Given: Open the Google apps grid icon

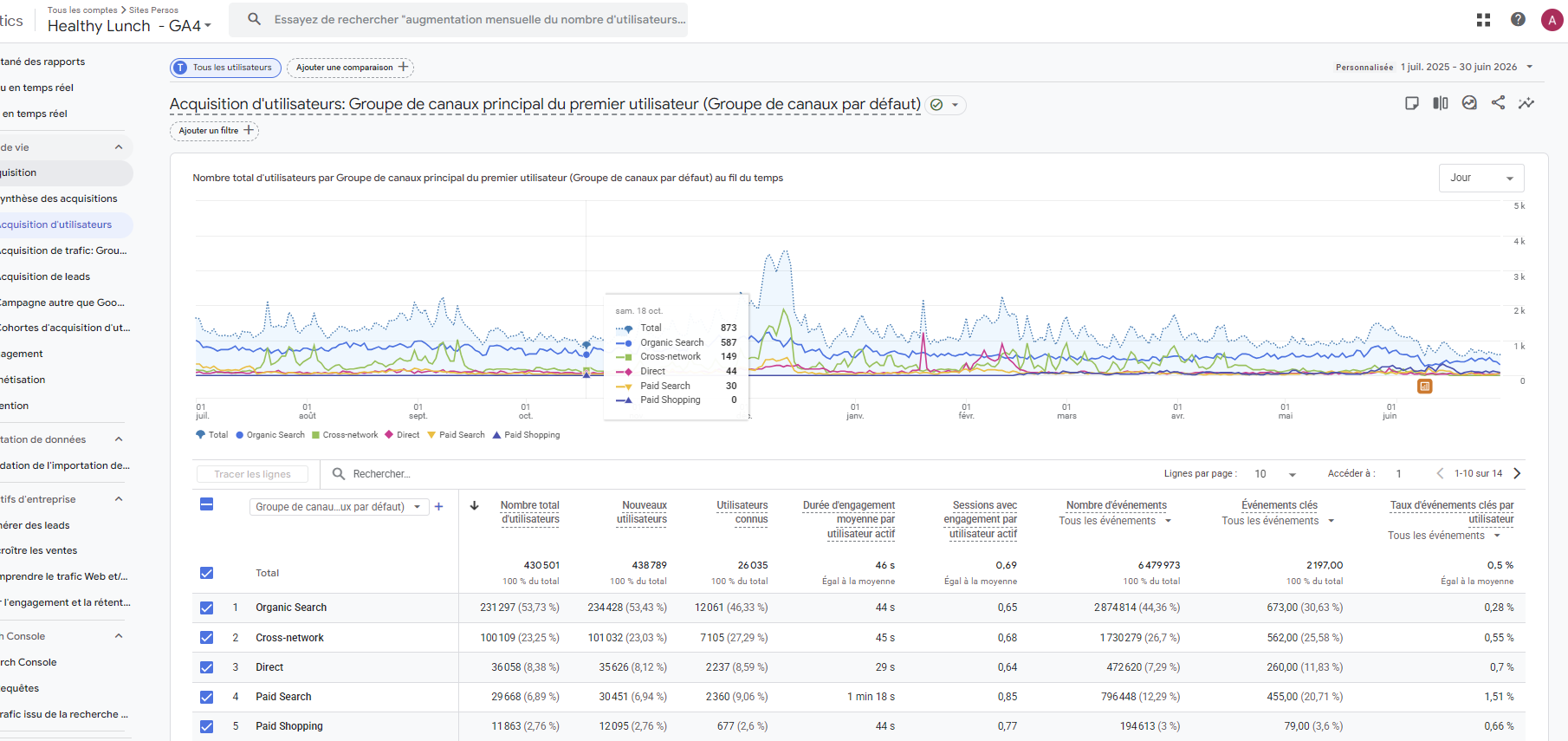Looking at the screenshot, I should coord(1483,19).
